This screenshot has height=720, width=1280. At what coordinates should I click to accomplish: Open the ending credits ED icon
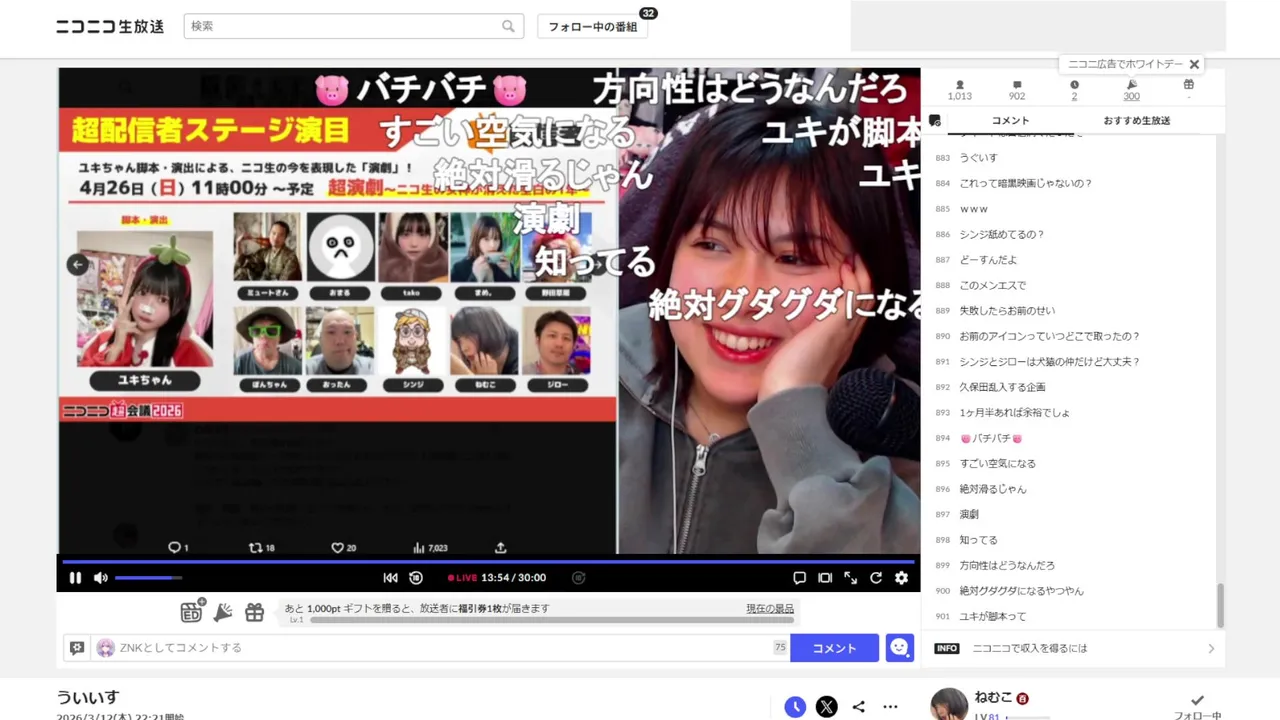pyautogui.click(x=192, y=611)
